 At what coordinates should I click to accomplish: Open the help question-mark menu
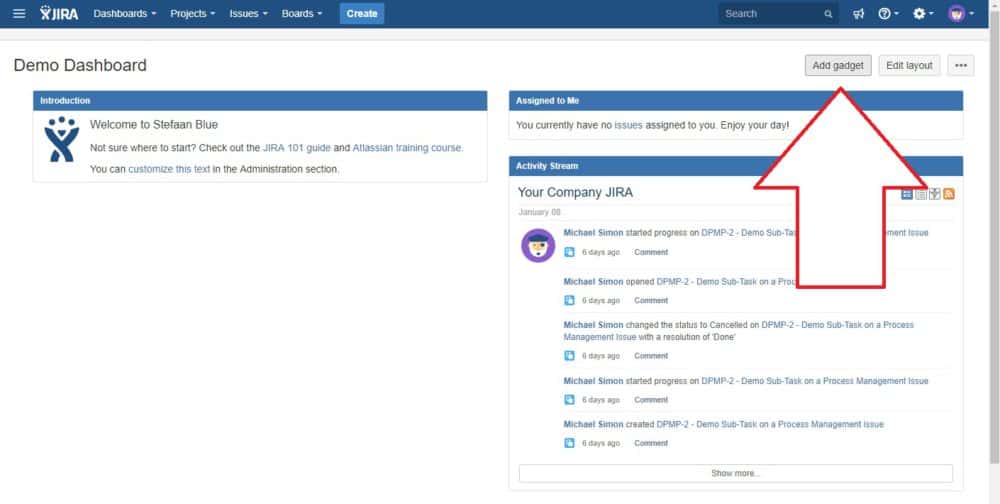(x=888, y=13)
